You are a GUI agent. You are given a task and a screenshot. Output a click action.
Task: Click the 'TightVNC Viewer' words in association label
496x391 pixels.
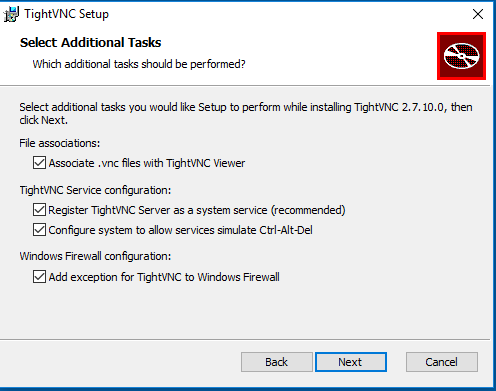coord(205,163)
